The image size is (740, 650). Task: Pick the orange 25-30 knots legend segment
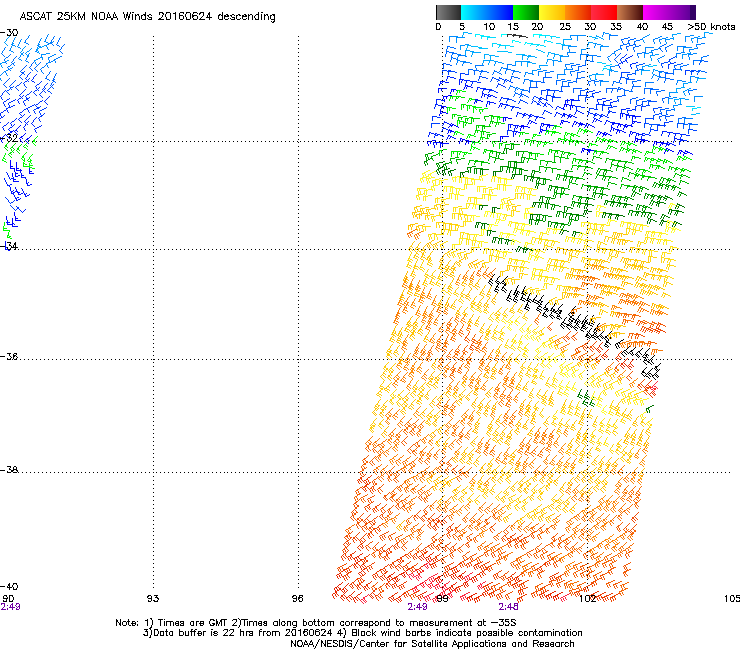578,12
